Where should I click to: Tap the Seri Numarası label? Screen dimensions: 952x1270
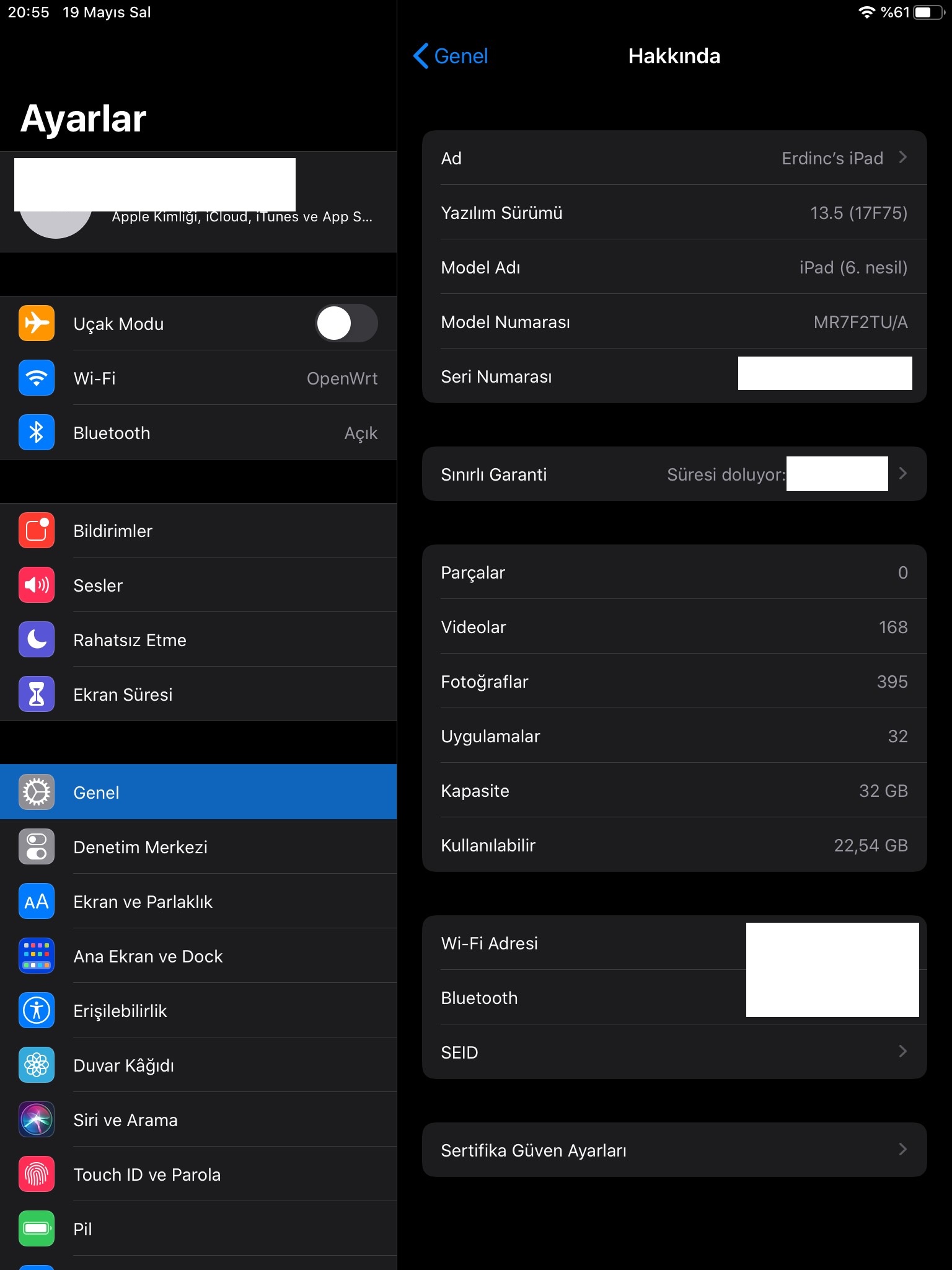pyautogui.click(x=496, y=376)
